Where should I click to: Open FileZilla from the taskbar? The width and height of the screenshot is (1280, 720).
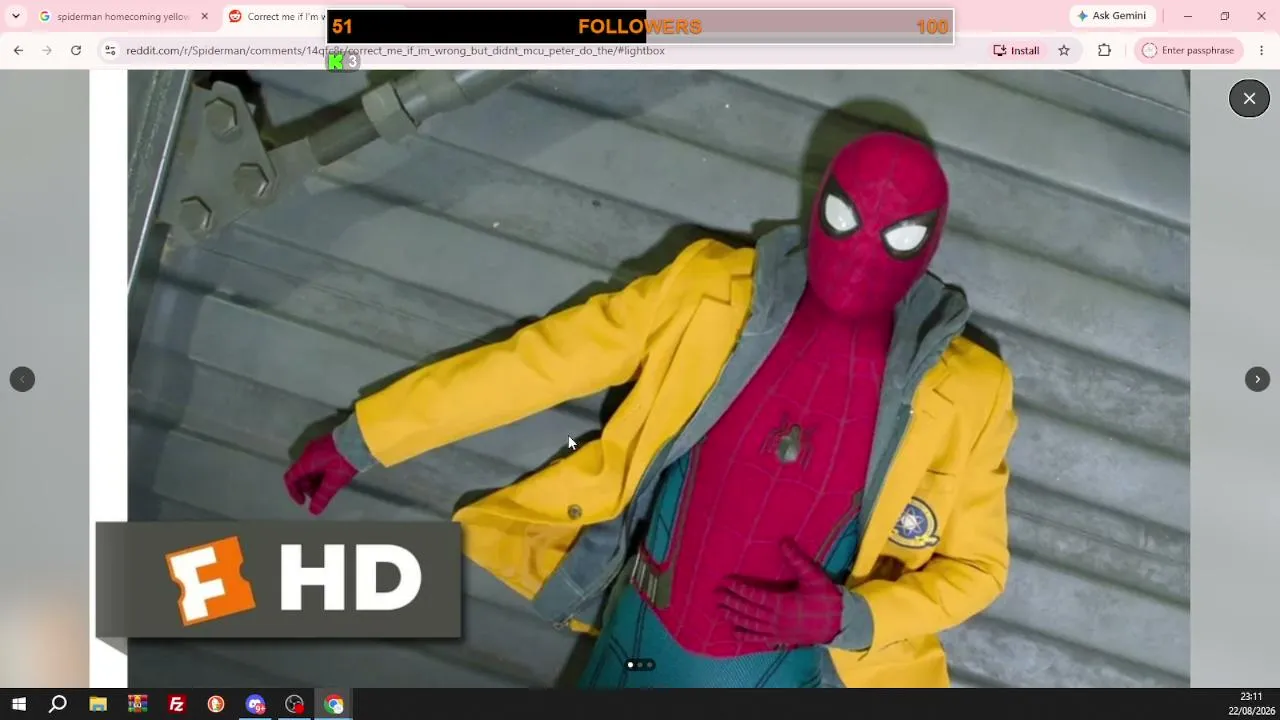click(x=176, y=704)
